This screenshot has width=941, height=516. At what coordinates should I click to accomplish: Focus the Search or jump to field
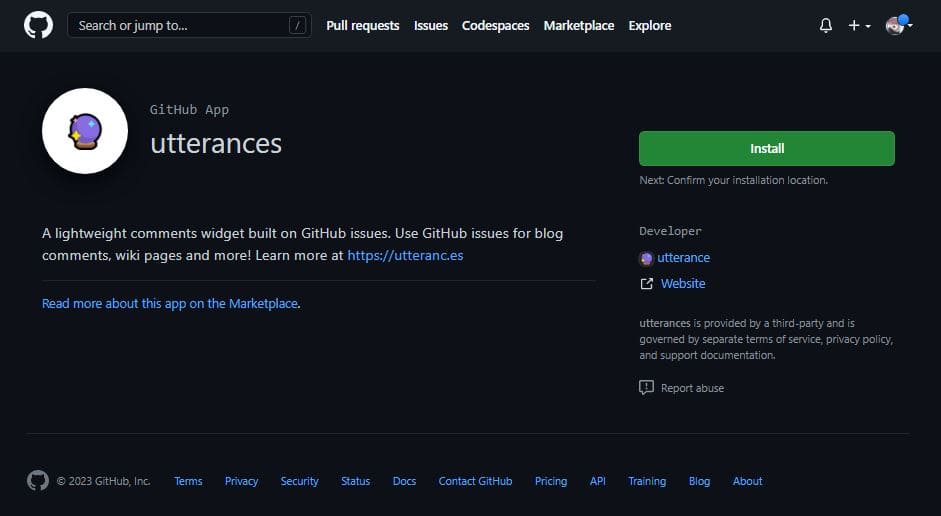(x=189, y=25)
